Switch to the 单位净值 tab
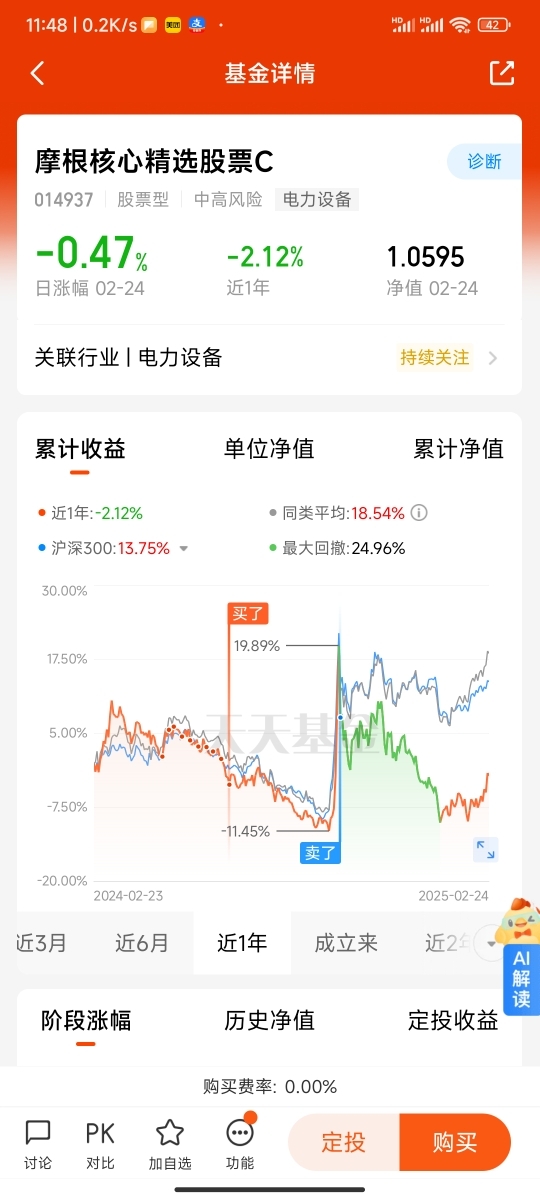 pyautogui.click(x=269, y=449)
